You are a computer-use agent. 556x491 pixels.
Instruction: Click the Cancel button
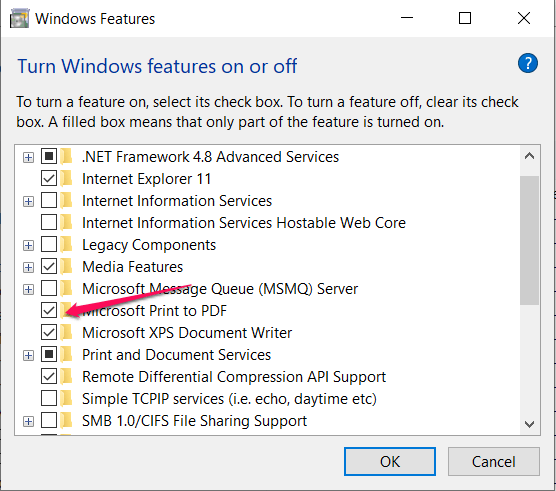pos(494,462)
